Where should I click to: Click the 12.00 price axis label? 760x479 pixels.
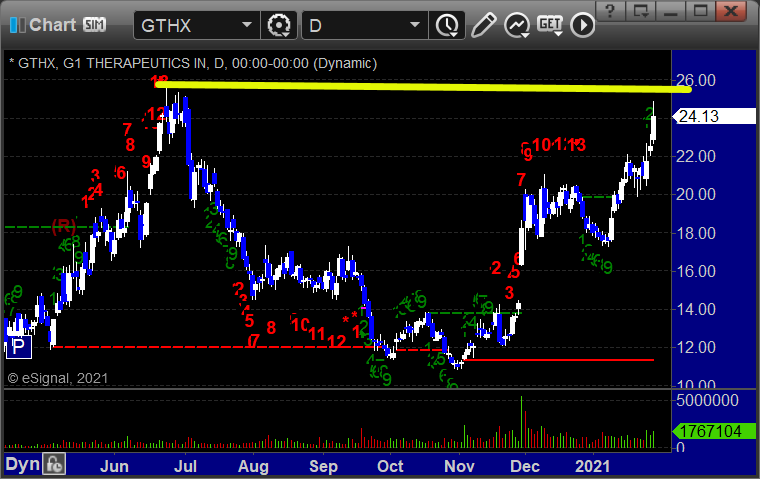696,347
